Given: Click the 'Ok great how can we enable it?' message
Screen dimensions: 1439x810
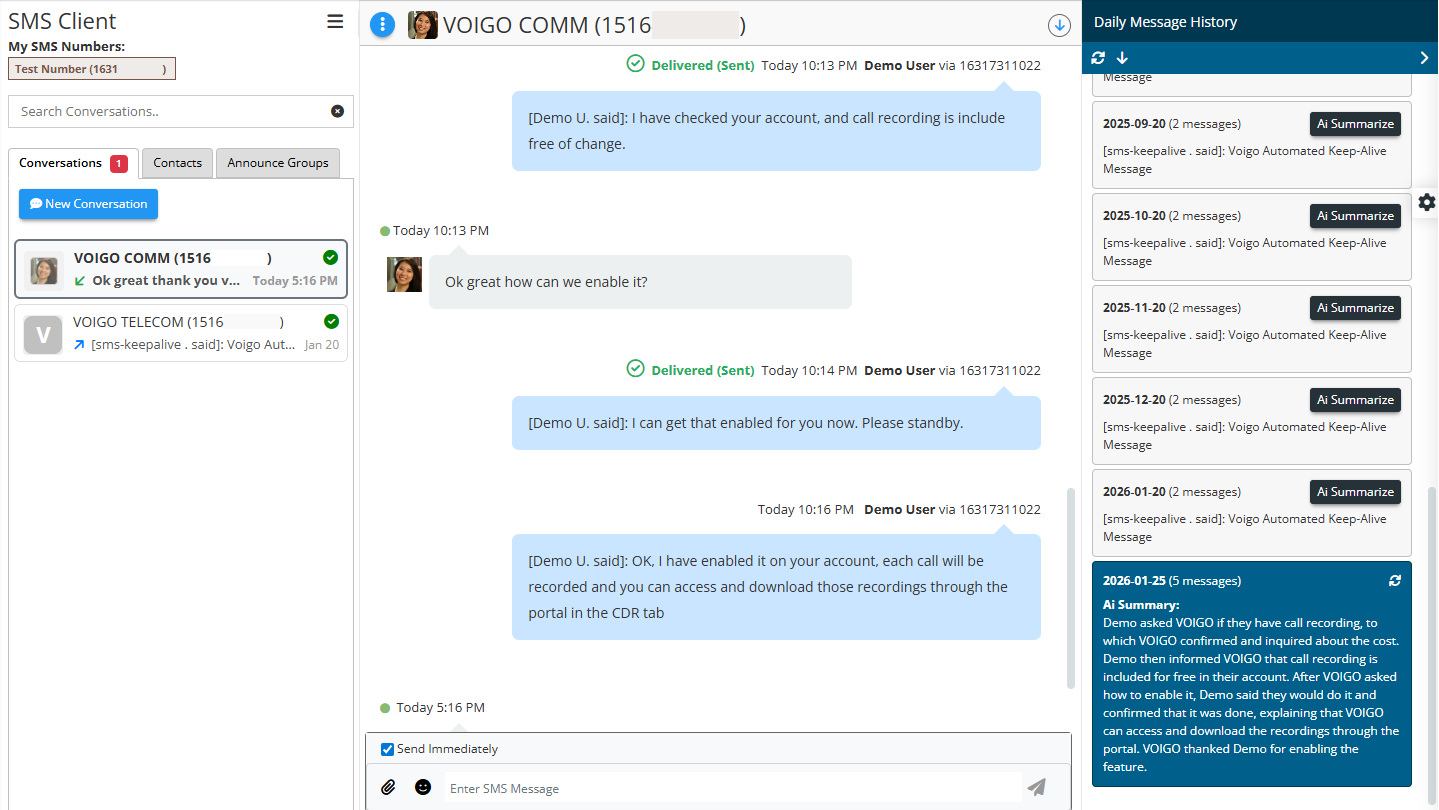Looking at the screenshot, I should click(x=640, y=282).
